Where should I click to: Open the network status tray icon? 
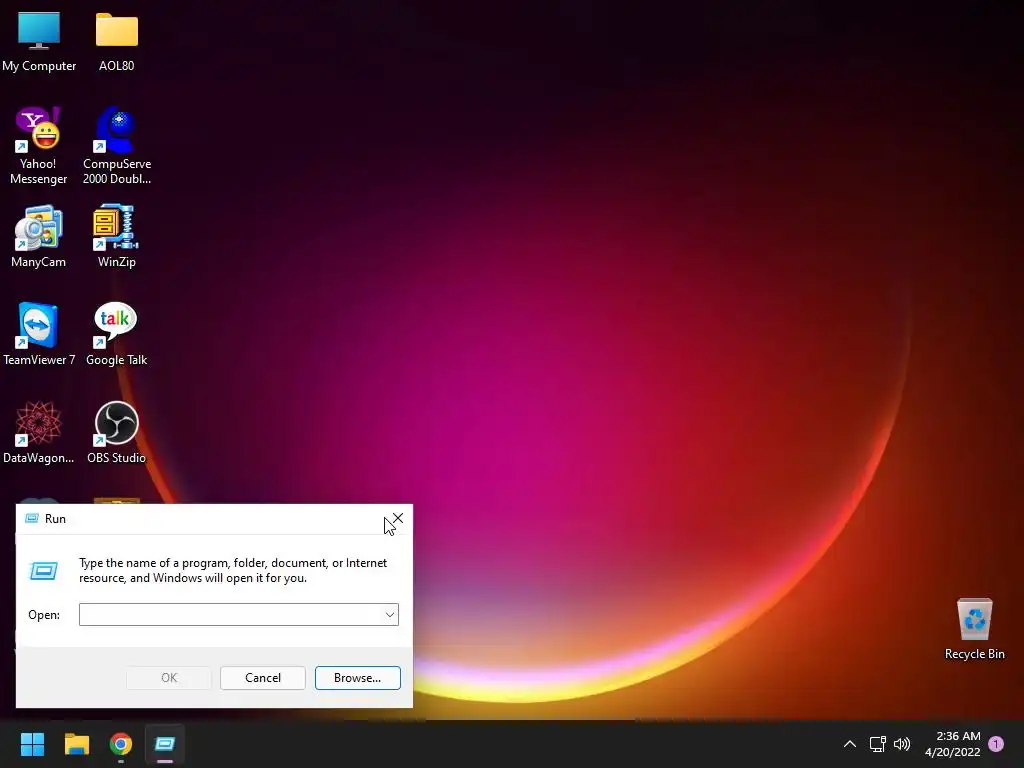coord(878,744)
